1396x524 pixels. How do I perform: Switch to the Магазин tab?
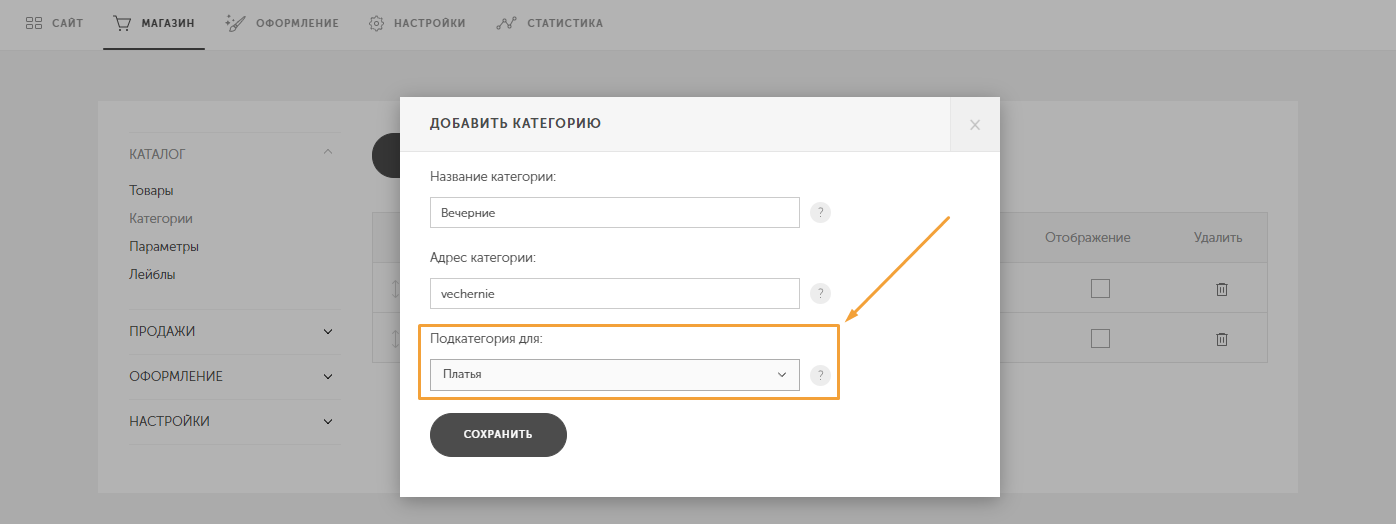[154, 23]
